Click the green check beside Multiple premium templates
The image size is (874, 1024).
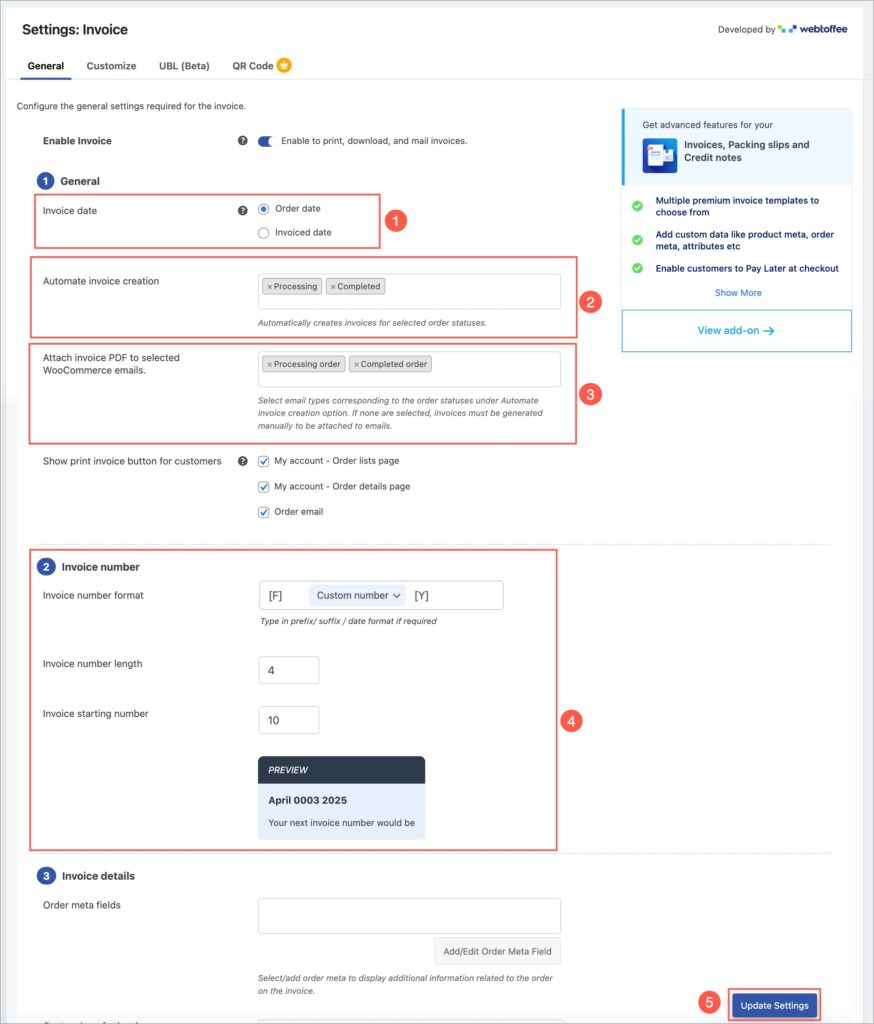click(x=637, y=206)
